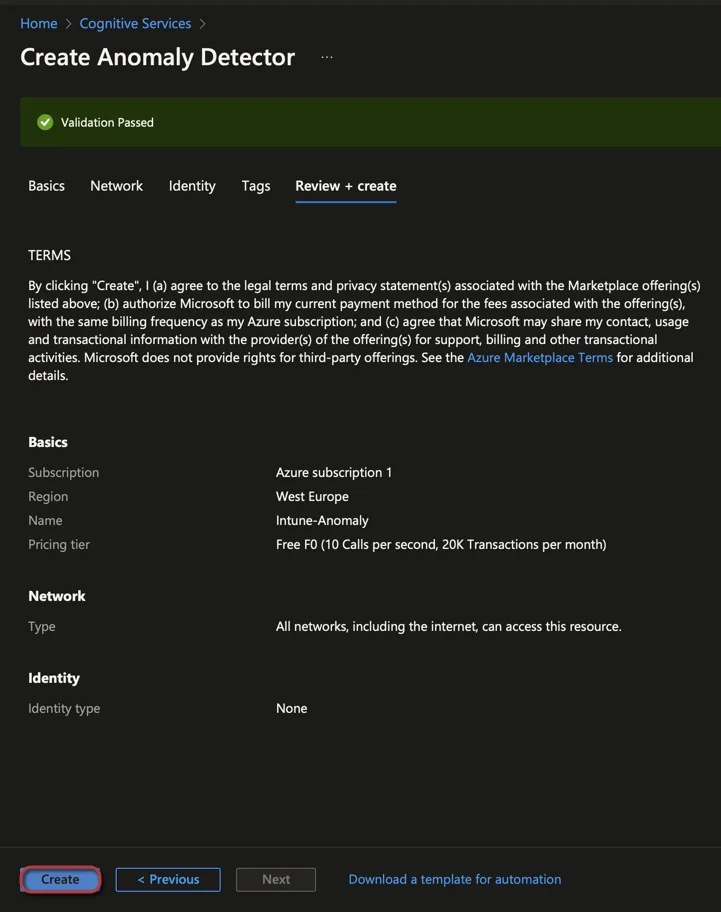The width and height of the screenshot is (721, 912).
Task: Open the Identity tab
Action: [192, 186]
